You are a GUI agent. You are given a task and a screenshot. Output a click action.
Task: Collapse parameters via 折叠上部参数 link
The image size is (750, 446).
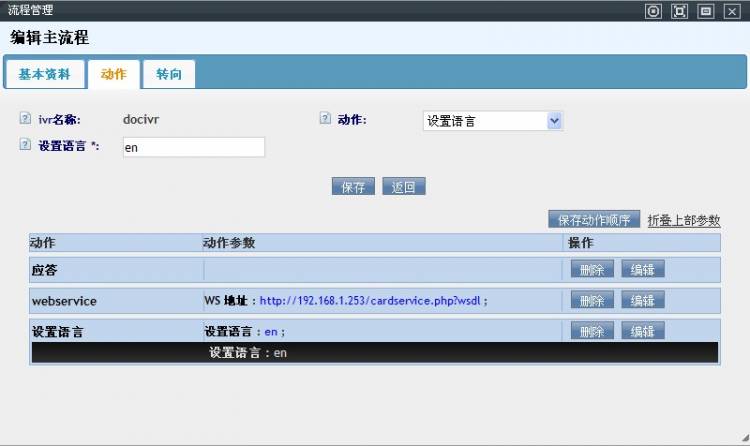pos(684,220)
